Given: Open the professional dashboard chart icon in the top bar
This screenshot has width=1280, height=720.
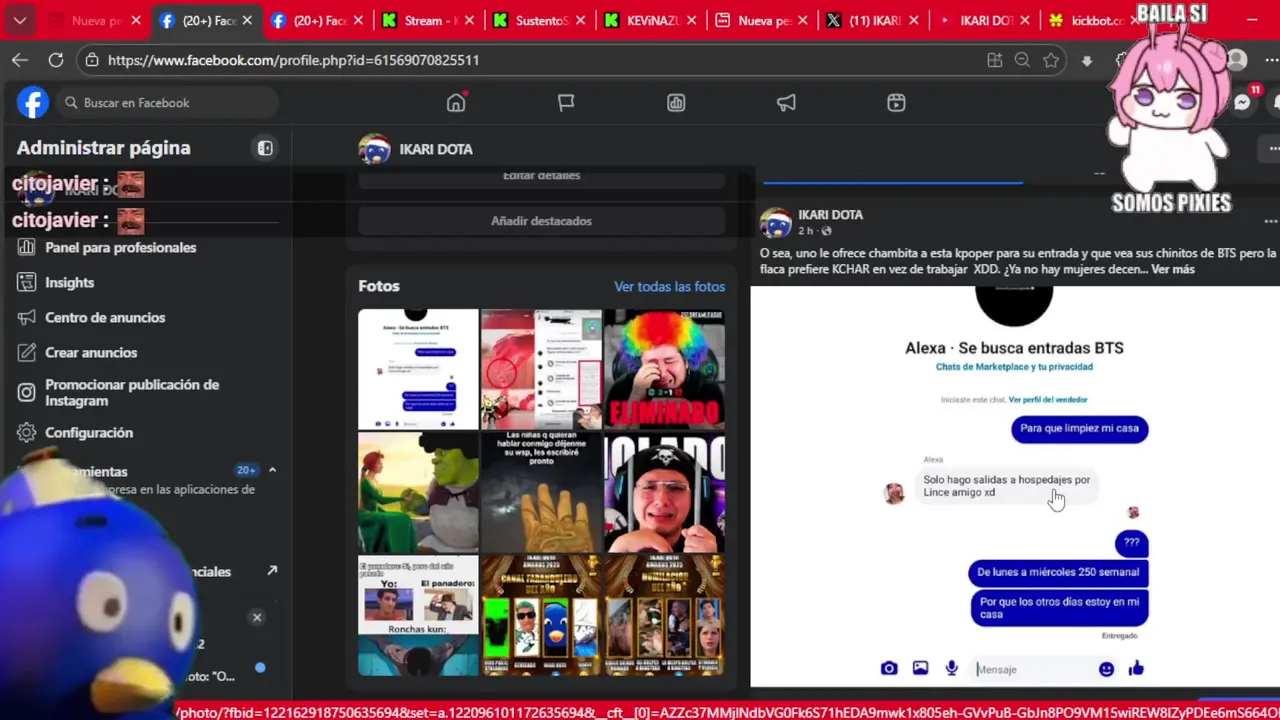Looking at the screenshot, I should pos(676,103).
